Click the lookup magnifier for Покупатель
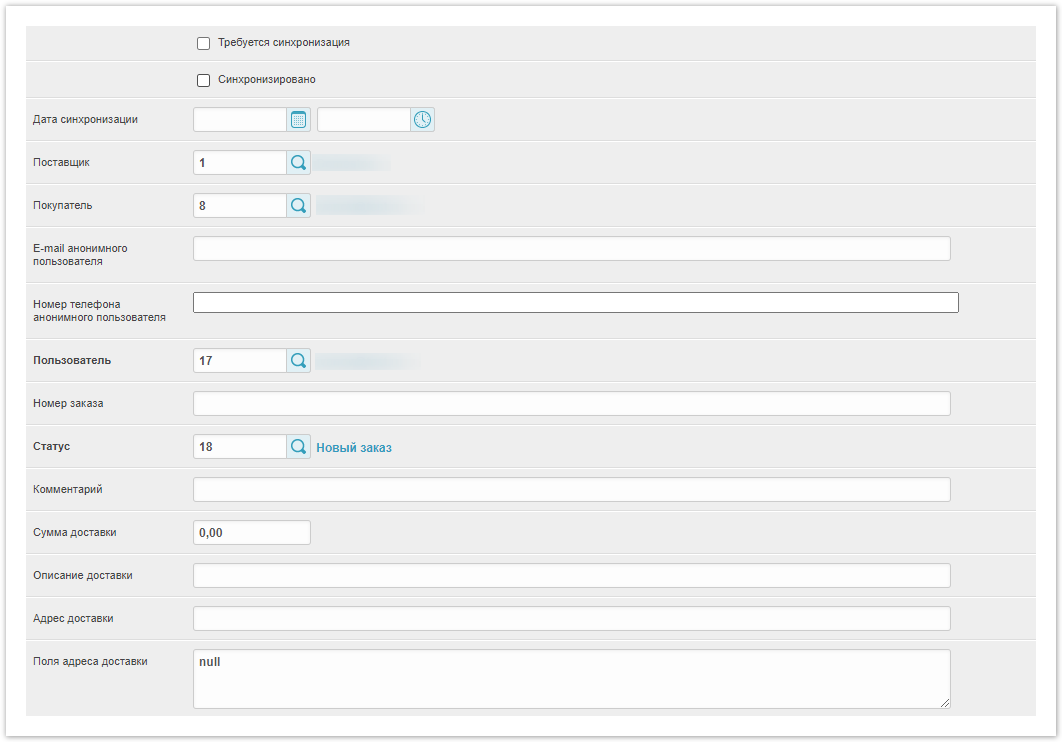This screenshot has width=1062, height=742. point(298,206)
